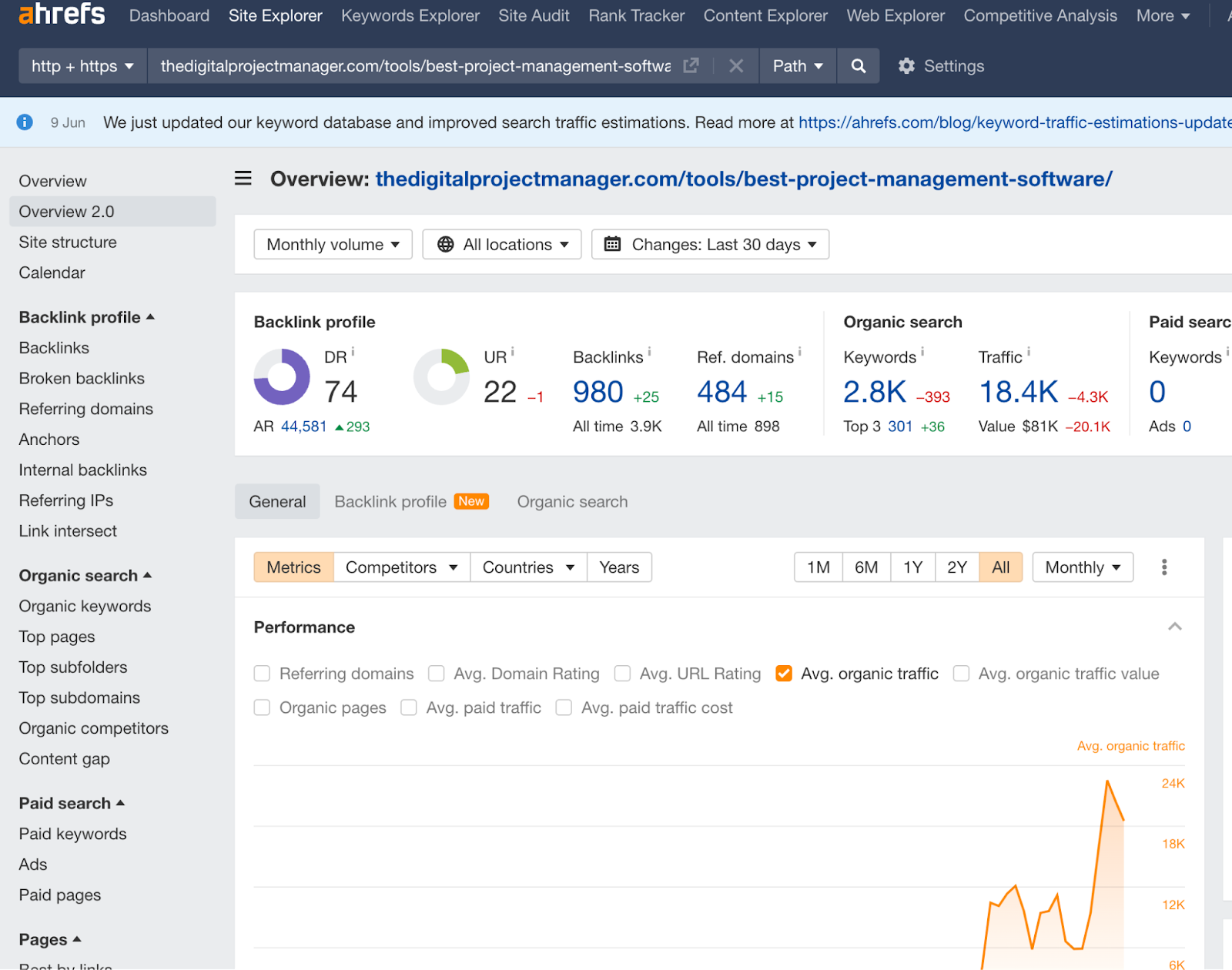This screenshot has width=1232, height=970.
Task: Open Organic keywords in sidebar
Action: [x=85, y=606]
